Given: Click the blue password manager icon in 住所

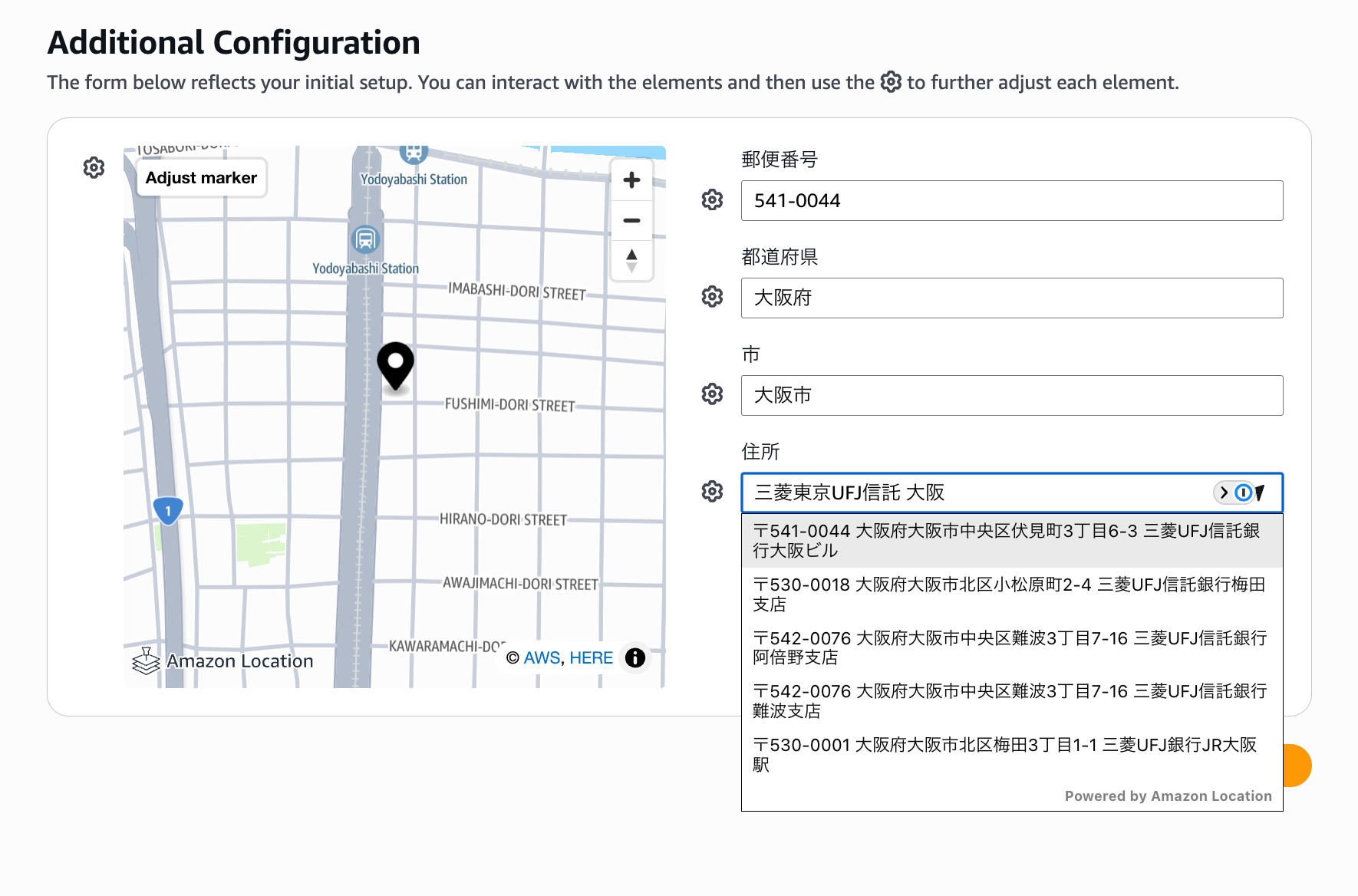Looking at the screenshot, I should point(1244,492).
